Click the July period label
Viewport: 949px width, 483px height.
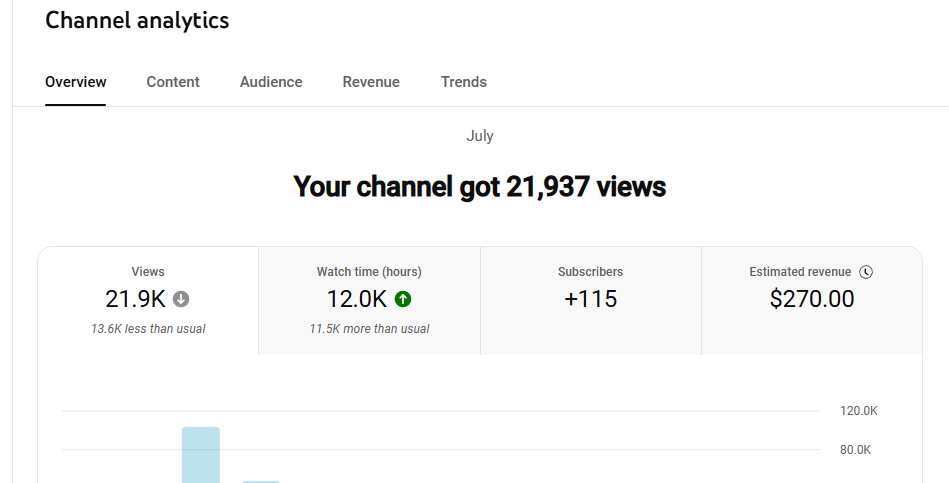480,136
